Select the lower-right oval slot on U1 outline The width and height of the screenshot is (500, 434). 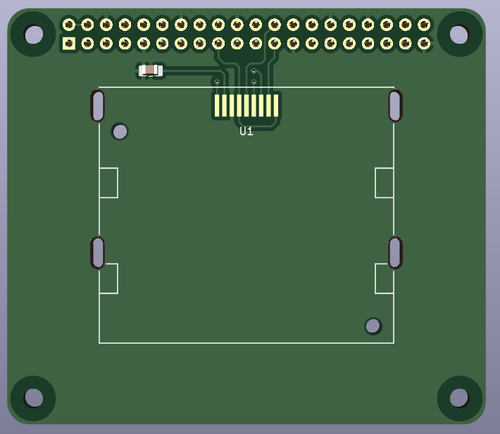(395, 253)
